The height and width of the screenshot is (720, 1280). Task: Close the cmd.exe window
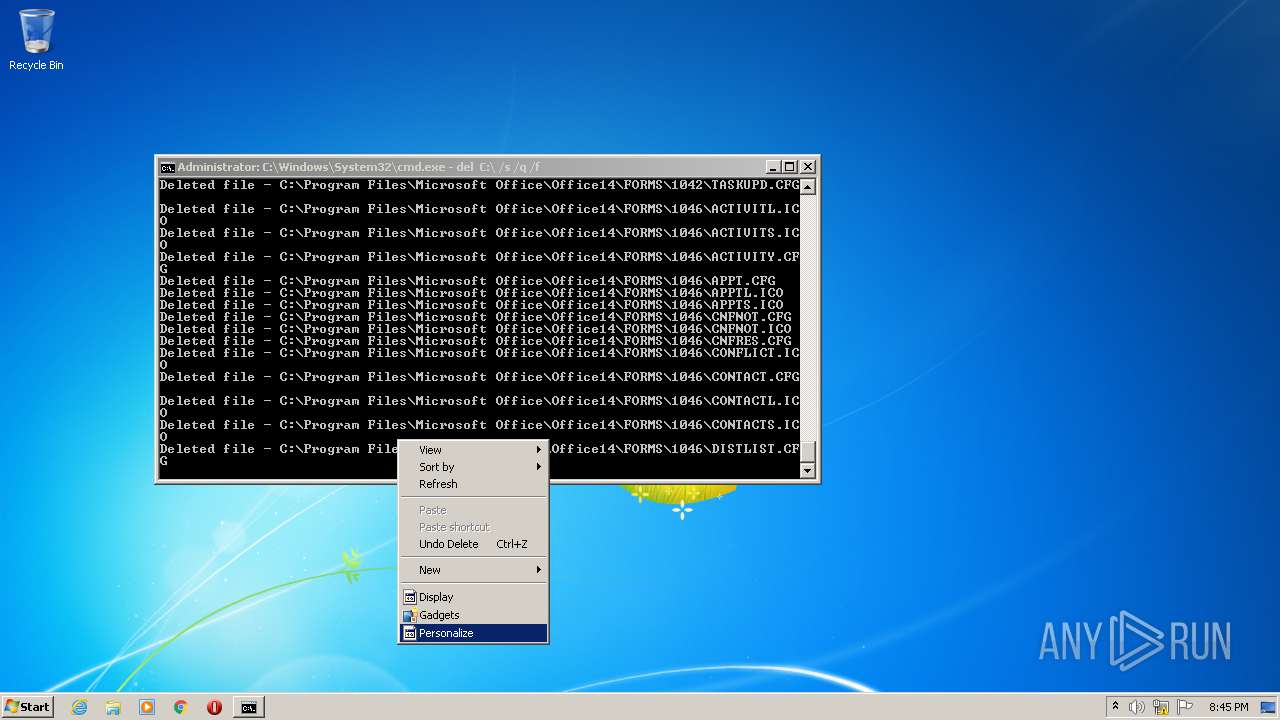(x=808, y=167)
